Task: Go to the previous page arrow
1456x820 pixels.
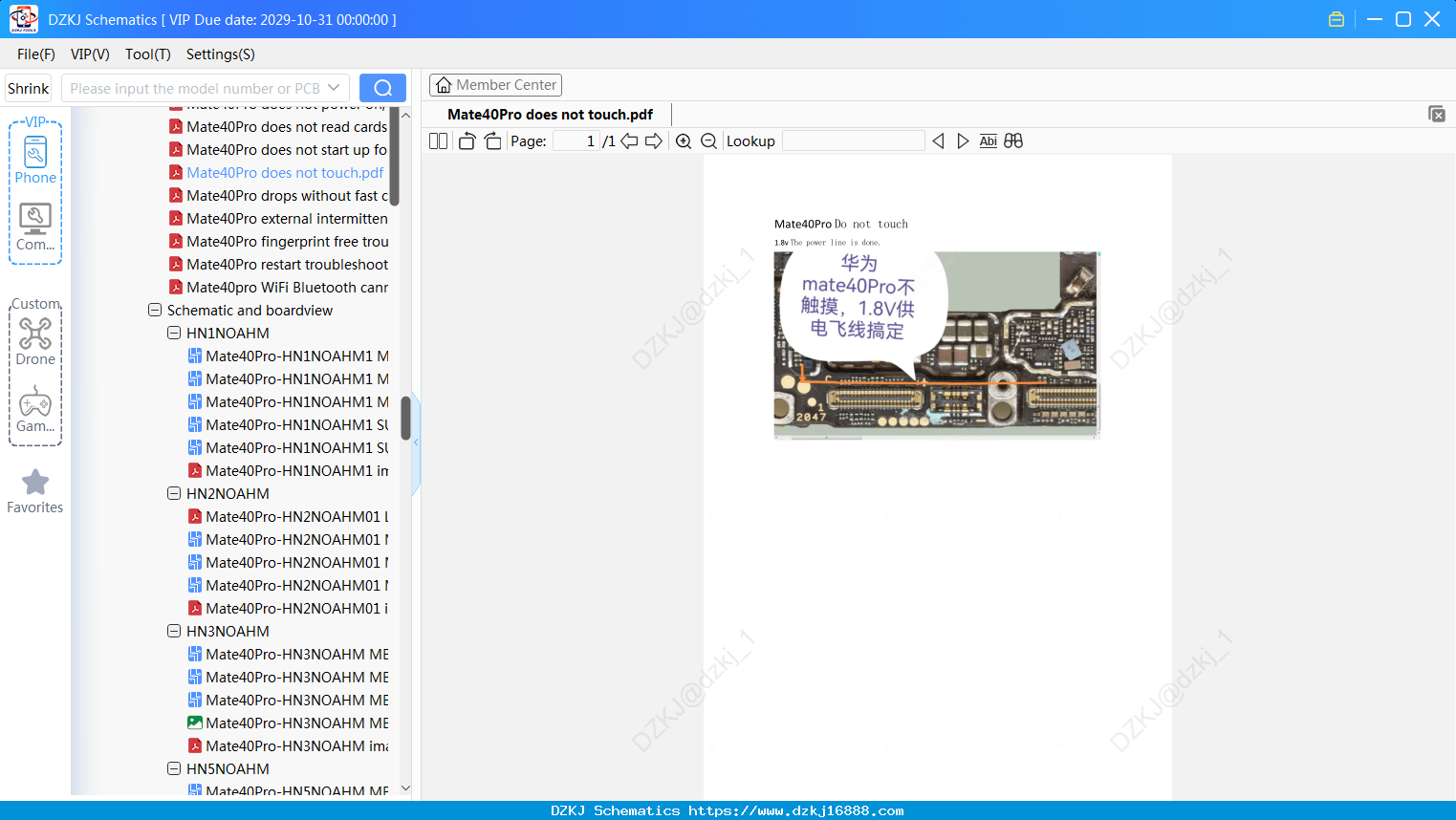Action: [x=629, y=141]
